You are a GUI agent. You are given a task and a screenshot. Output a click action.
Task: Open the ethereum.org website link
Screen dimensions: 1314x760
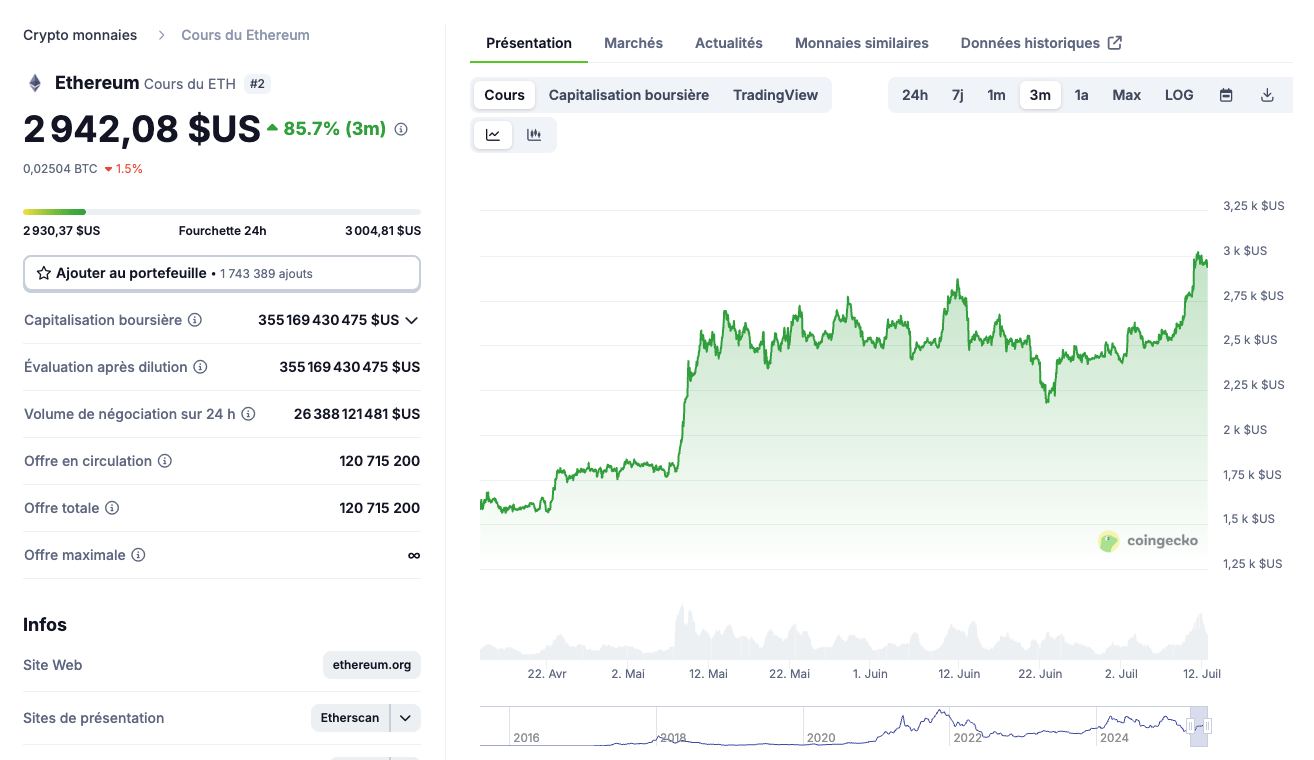[372, 665]
